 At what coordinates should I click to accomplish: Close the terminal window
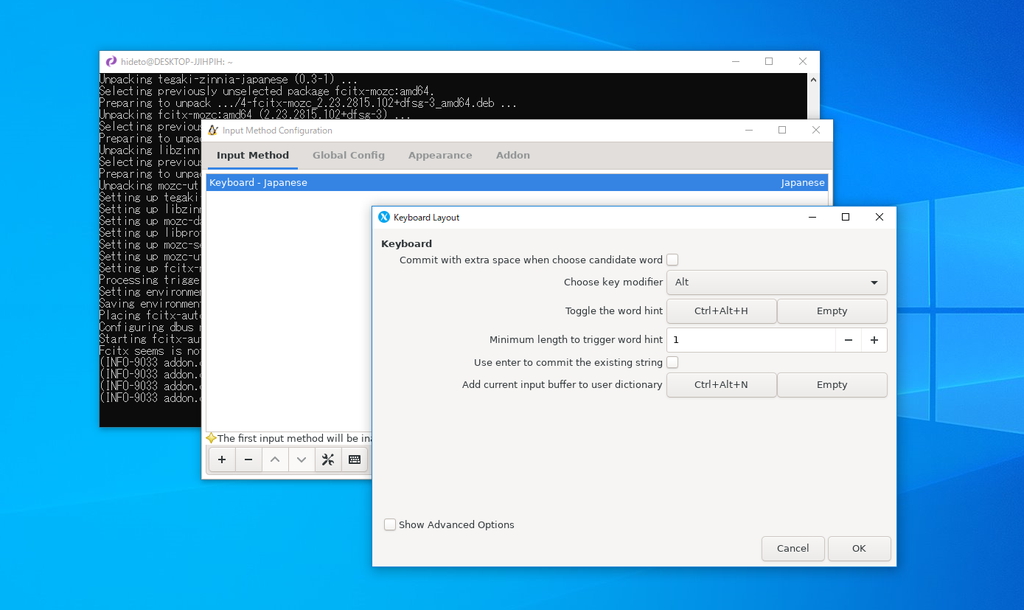(x=803, y=61)
